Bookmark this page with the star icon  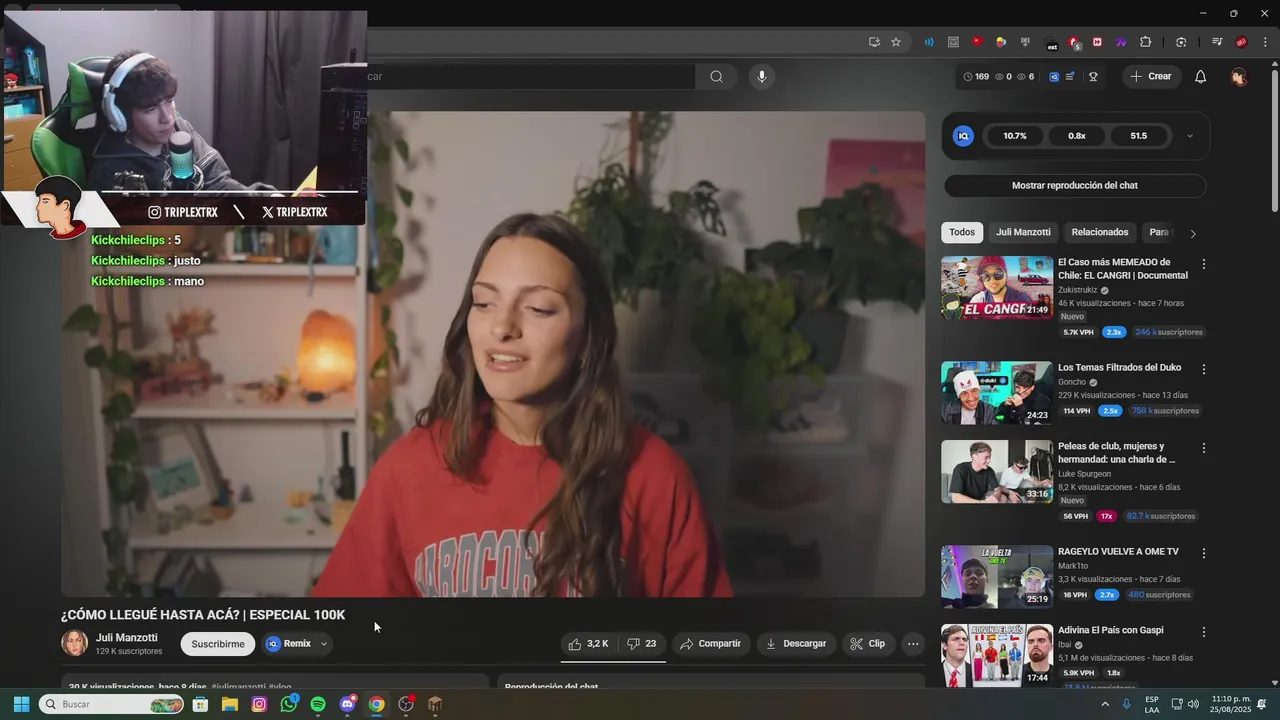[896, 42]
